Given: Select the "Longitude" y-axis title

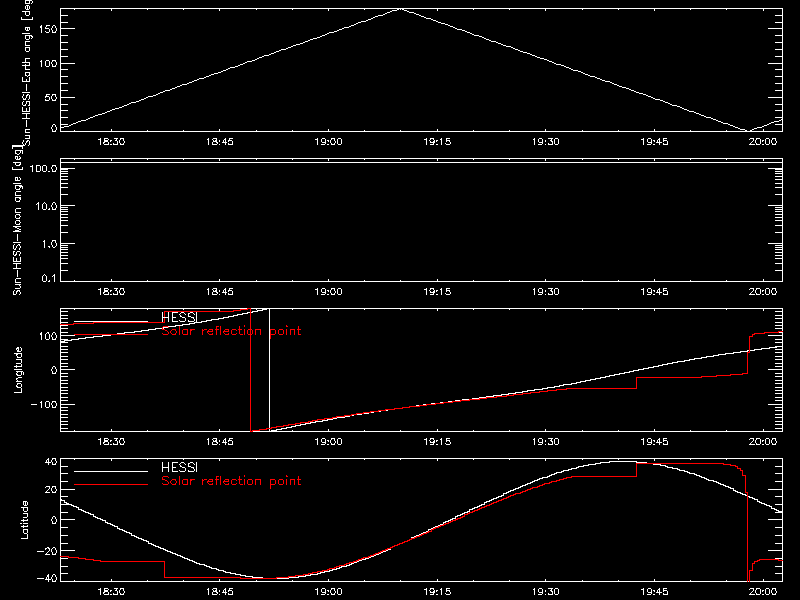Looking at the screenshot, I should [18, 370].
